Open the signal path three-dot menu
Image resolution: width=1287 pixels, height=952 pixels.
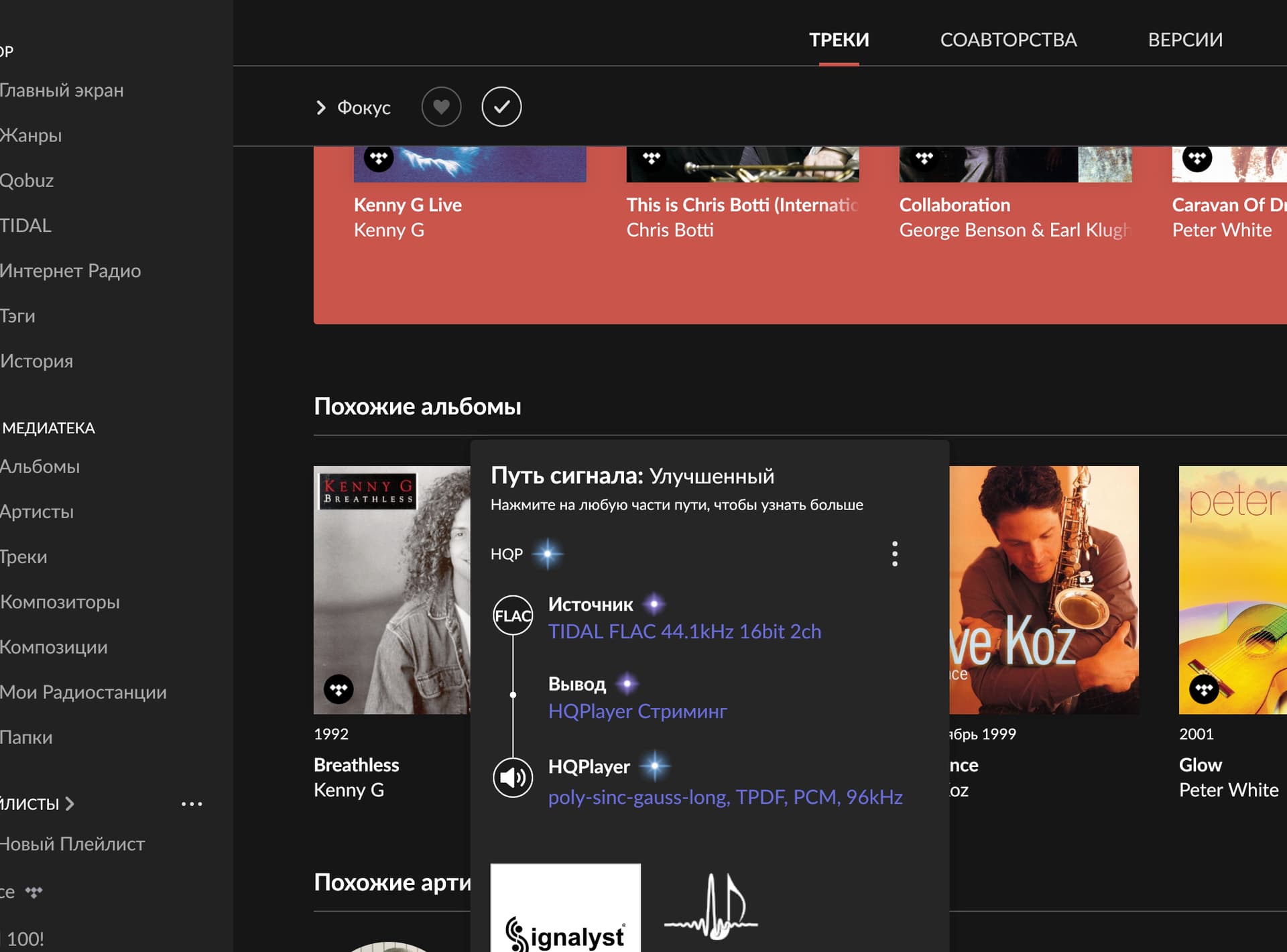coord(895,554)
